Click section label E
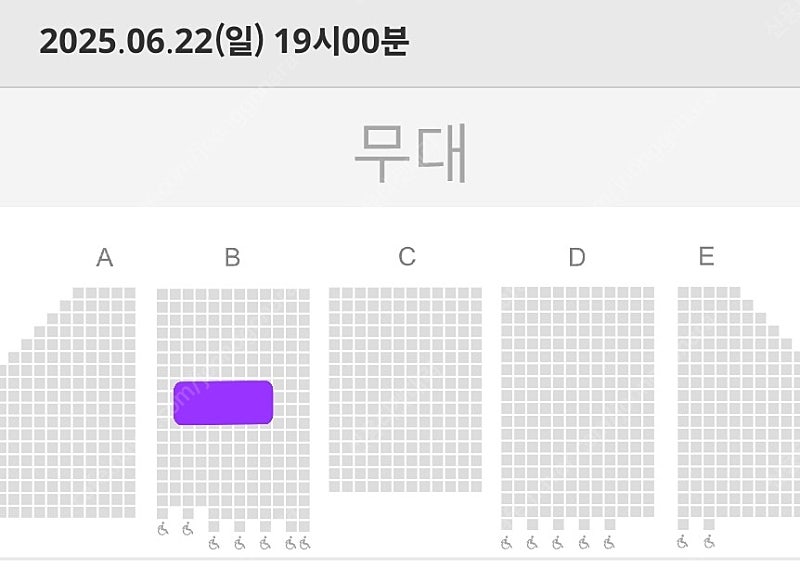 (706, 256)
